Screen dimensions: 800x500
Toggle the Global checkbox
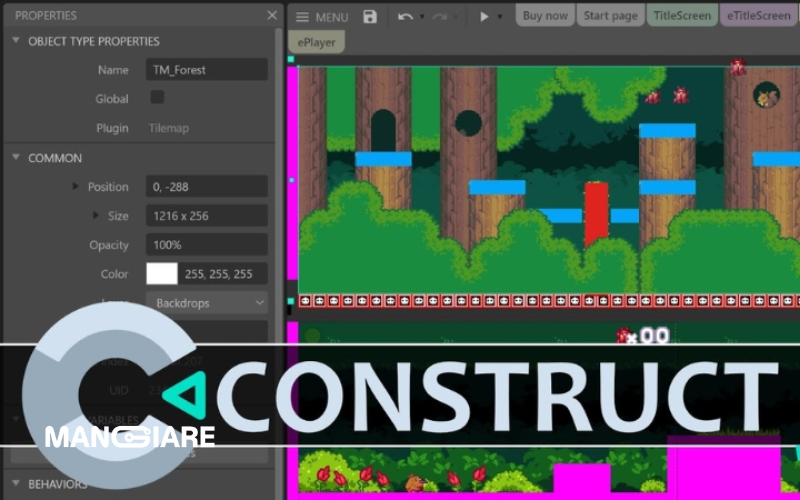[157, 97]
